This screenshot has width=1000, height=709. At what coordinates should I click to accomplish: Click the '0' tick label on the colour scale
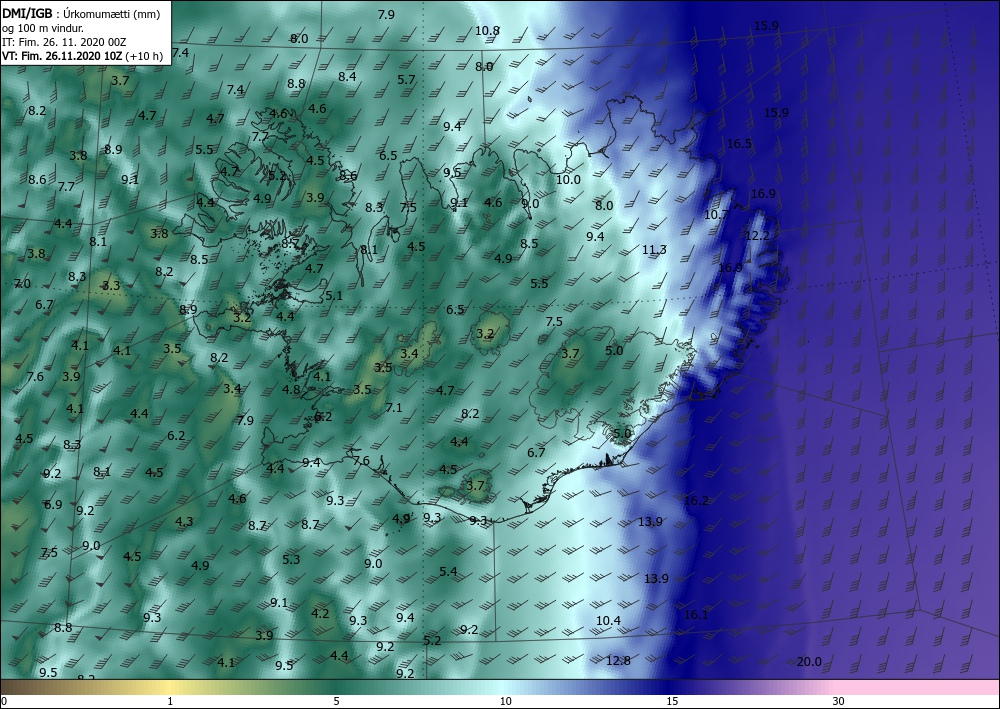(x=4, y=701)
